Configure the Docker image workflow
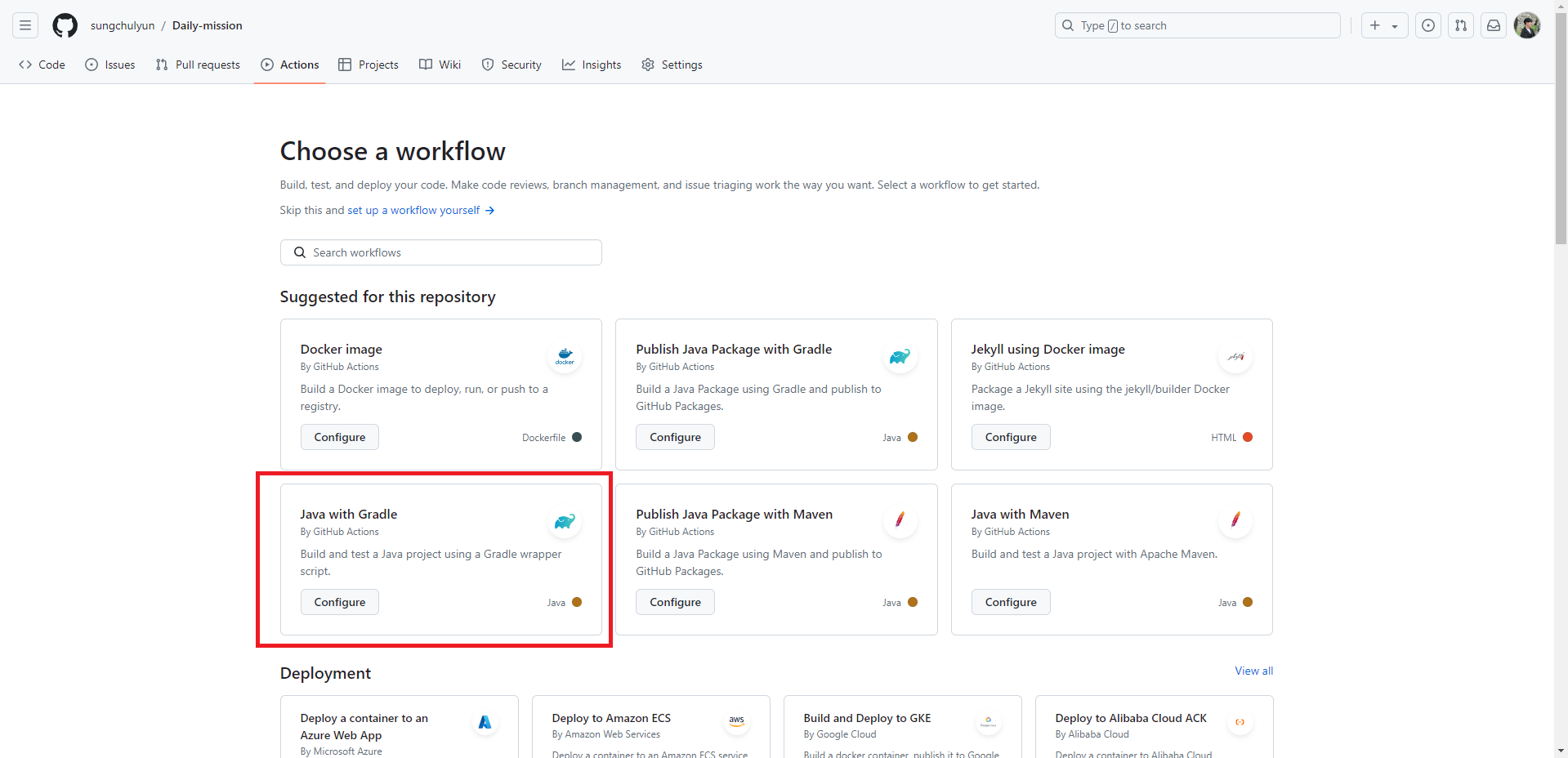Screen dimensions: 1568x758 (340, 437)
